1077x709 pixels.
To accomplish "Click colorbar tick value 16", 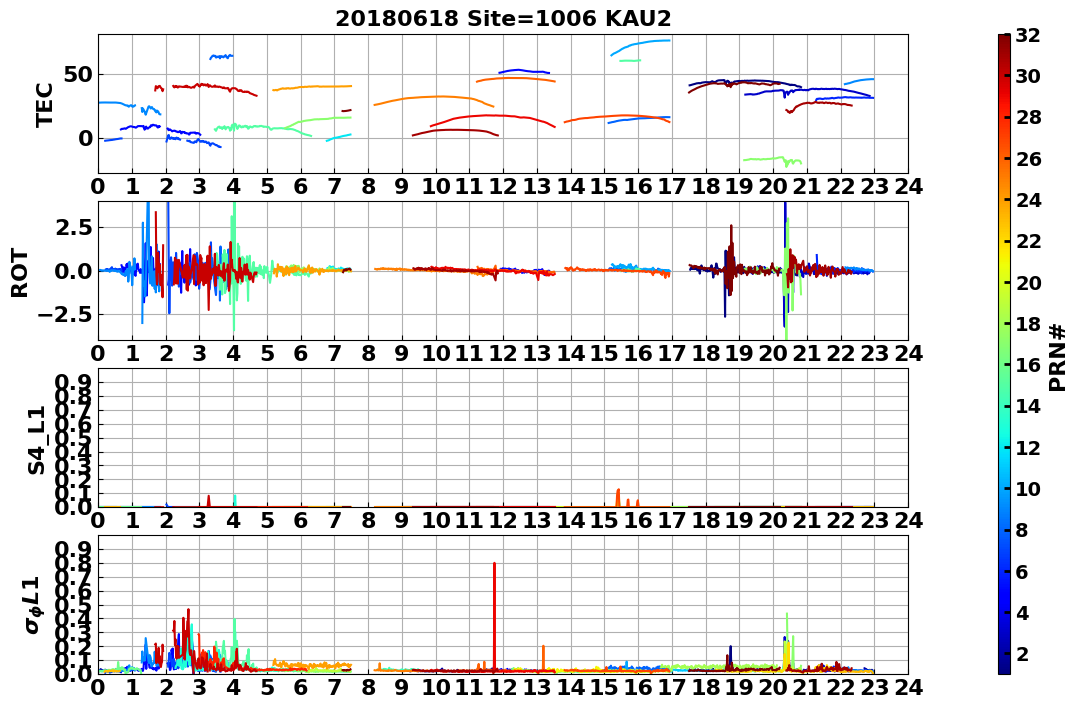I will 1027,365.
